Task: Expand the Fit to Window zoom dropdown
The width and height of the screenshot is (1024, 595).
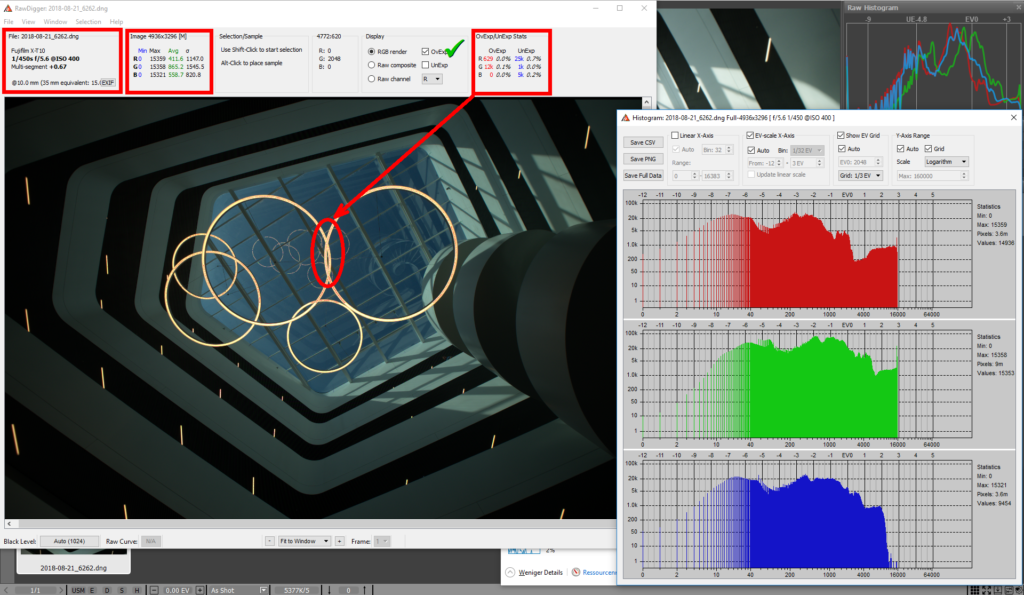Action: click(x=304, y=541)
